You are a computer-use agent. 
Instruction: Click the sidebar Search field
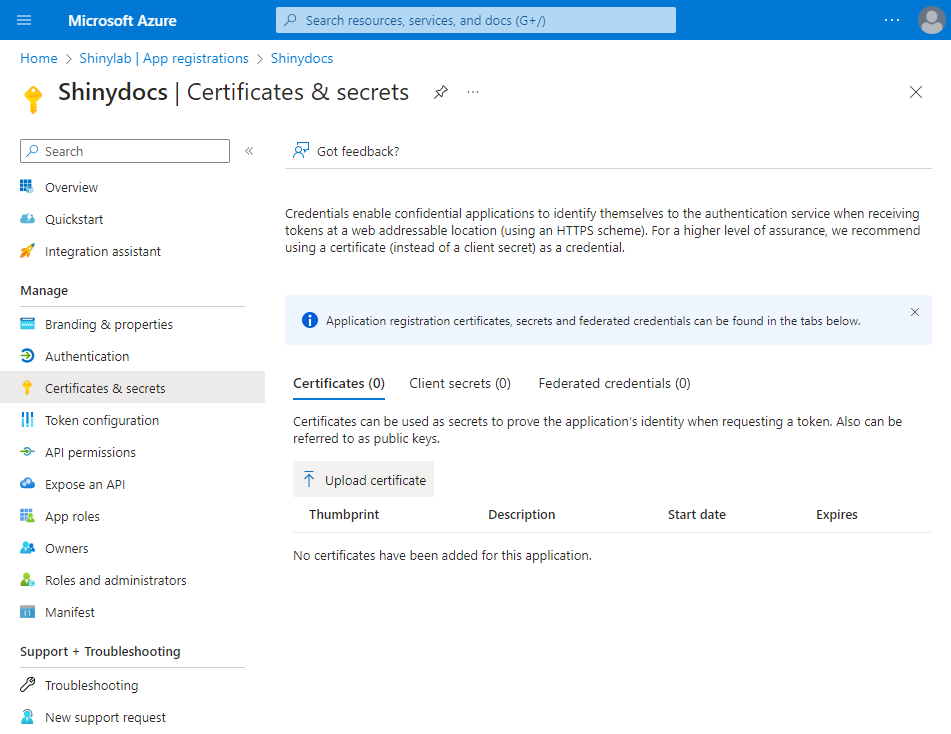coord(125,151)
